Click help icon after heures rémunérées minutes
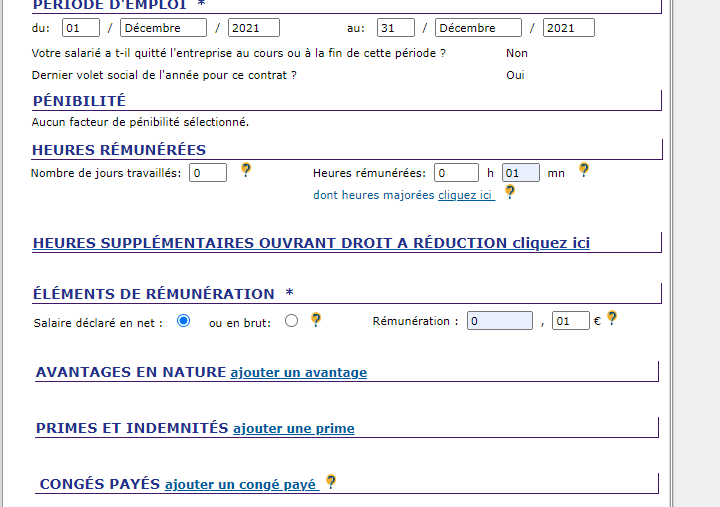This screenshot has height=507, width=720. tap(584, 170)
